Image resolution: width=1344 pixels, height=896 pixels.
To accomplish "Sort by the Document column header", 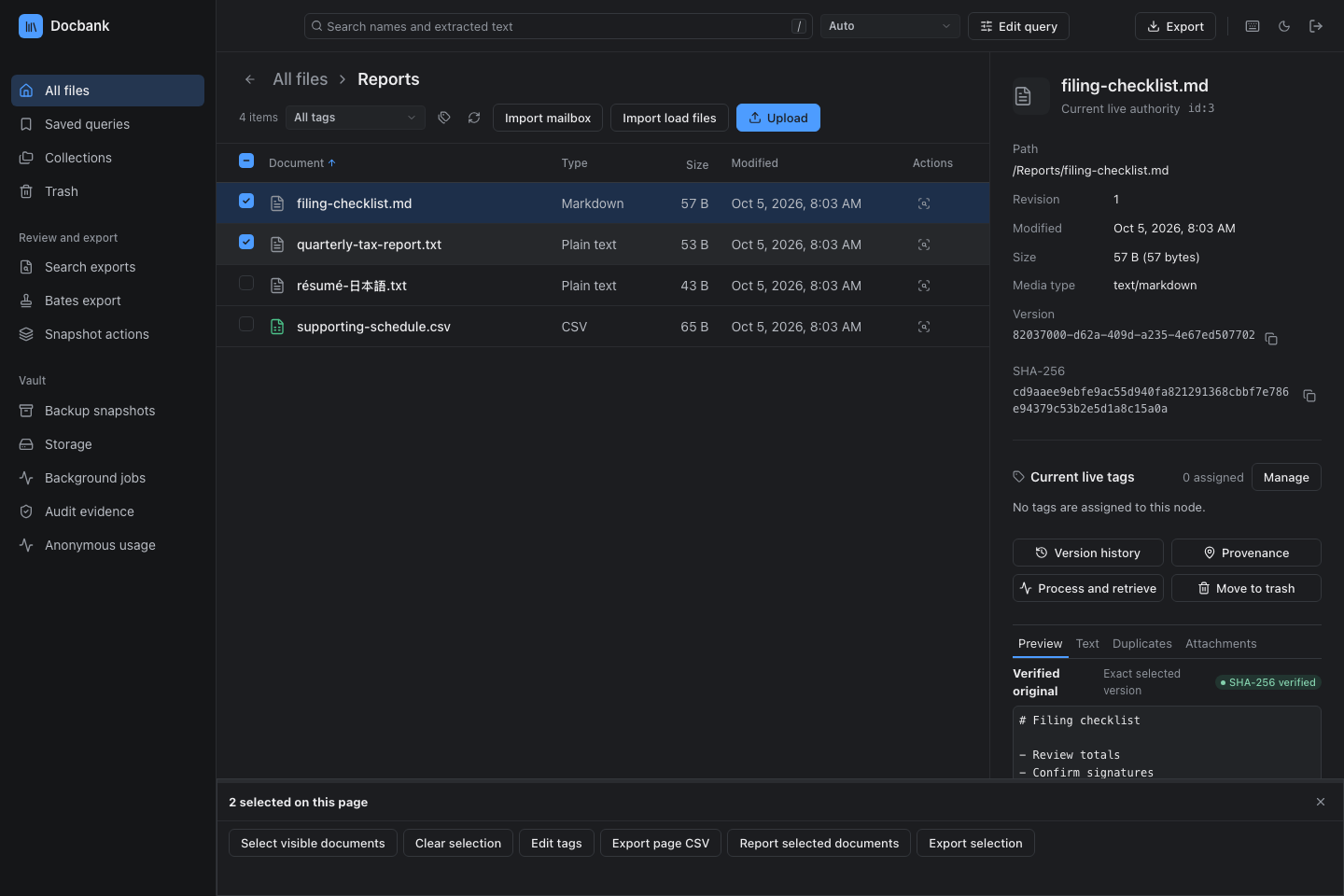I will [x=301, y=163].
